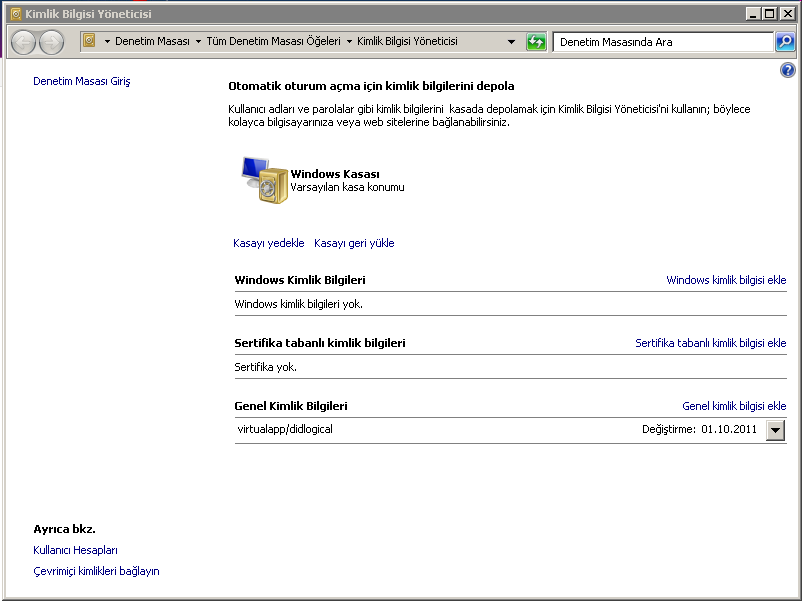Click Sertifika tabanlı kimlik bilgisi ekle link
The width and height of the screenshot is (802, 601).
(x=711, y=343)
